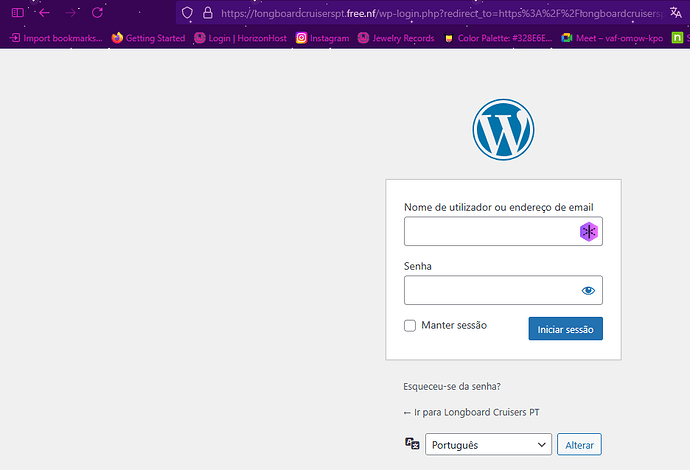Focus the username or email field

[503, 231]
